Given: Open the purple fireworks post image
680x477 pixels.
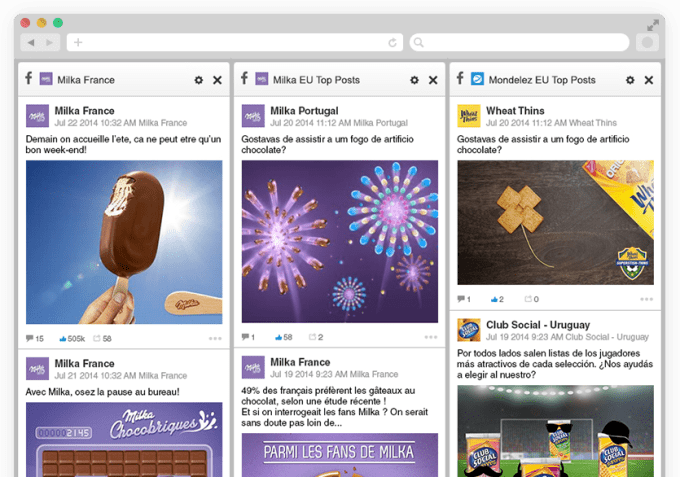Looking at the screenshot, I should pos(340,242).
